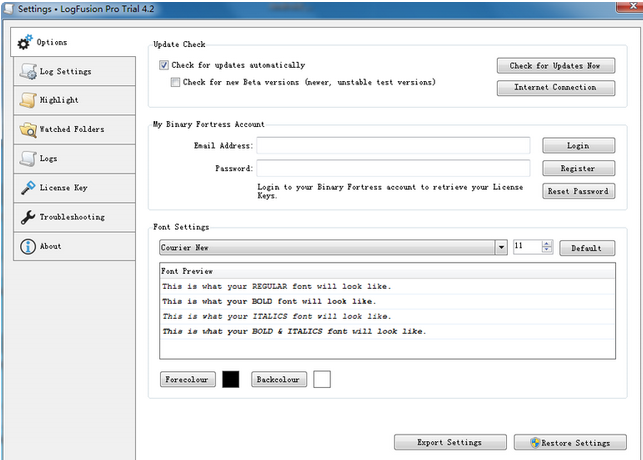Screen dimensions: 643x460
Task: Click the Watched Folders magnifier icon
Action: coord(28,130)
